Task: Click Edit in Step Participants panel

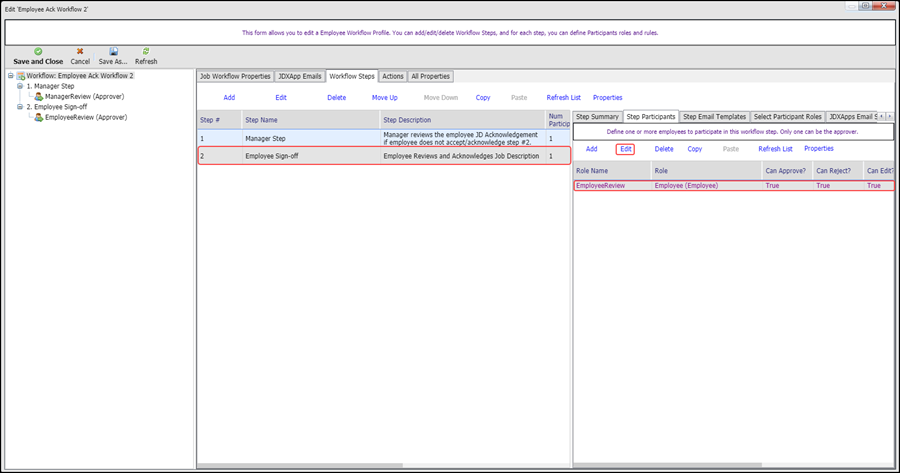Action: click(x=625, y=149)
